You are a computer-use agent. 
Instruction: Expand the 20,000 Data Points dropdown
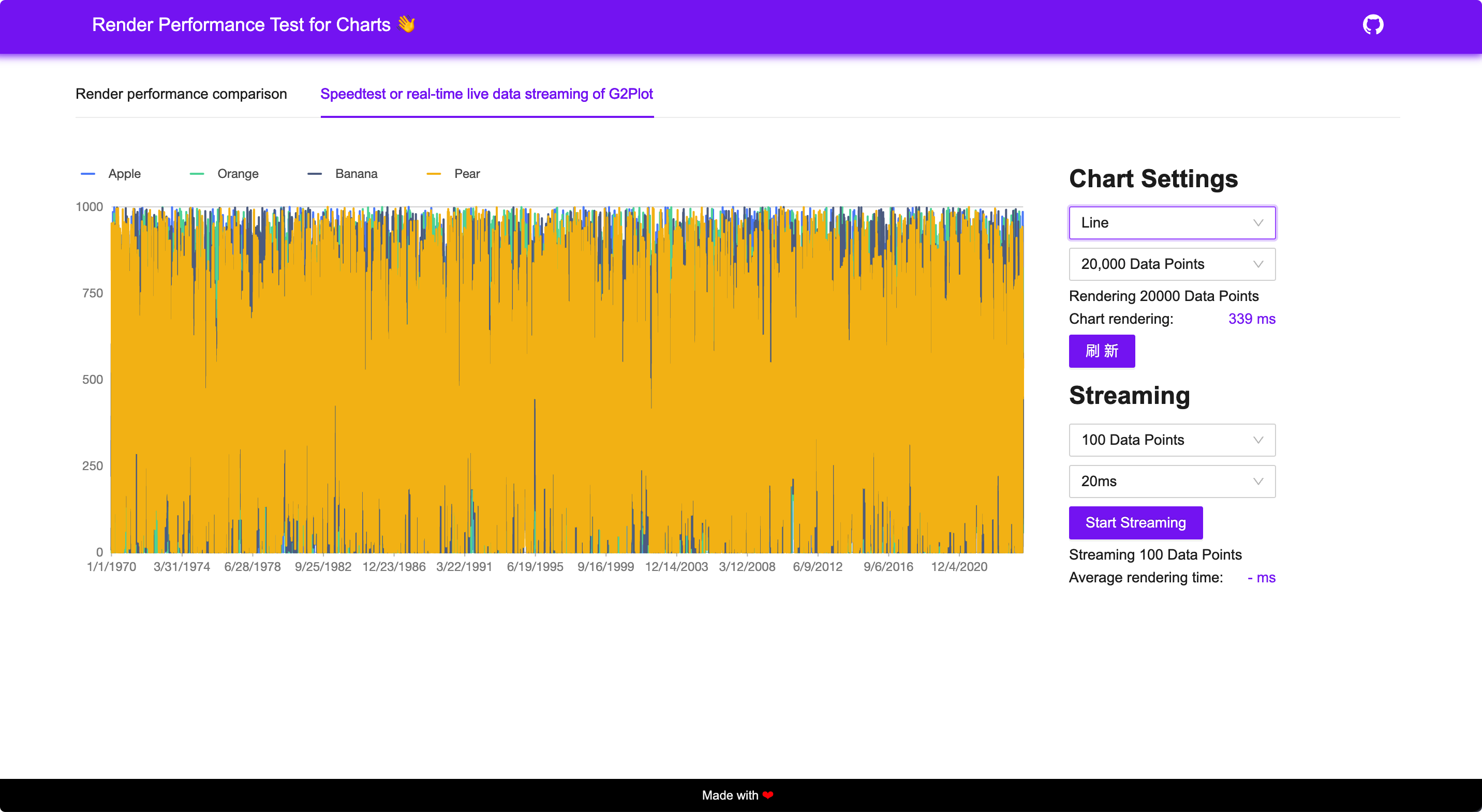1172,264
